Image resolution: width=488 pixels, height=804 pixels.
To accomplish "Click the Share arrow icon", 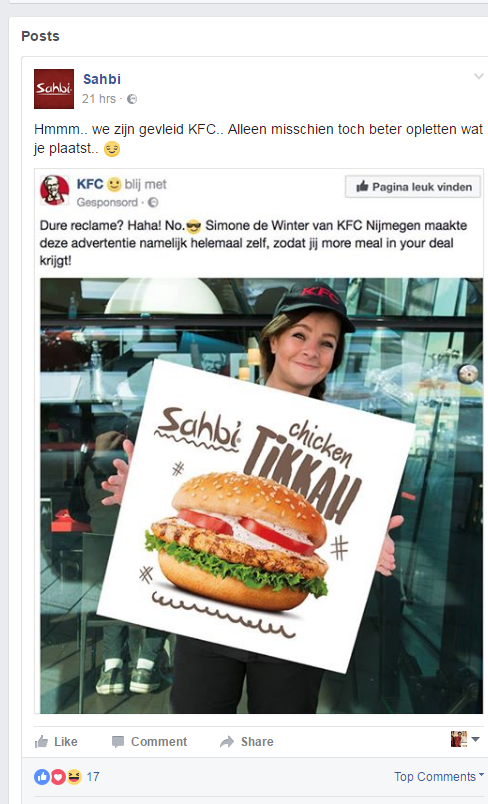I will click(227, 742).
